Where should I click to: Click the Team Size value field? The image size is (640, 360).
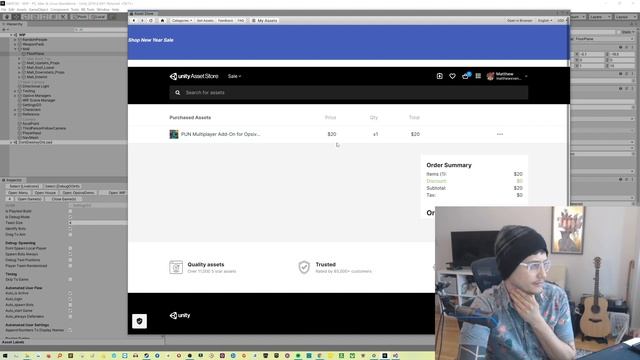coord(98,223)
